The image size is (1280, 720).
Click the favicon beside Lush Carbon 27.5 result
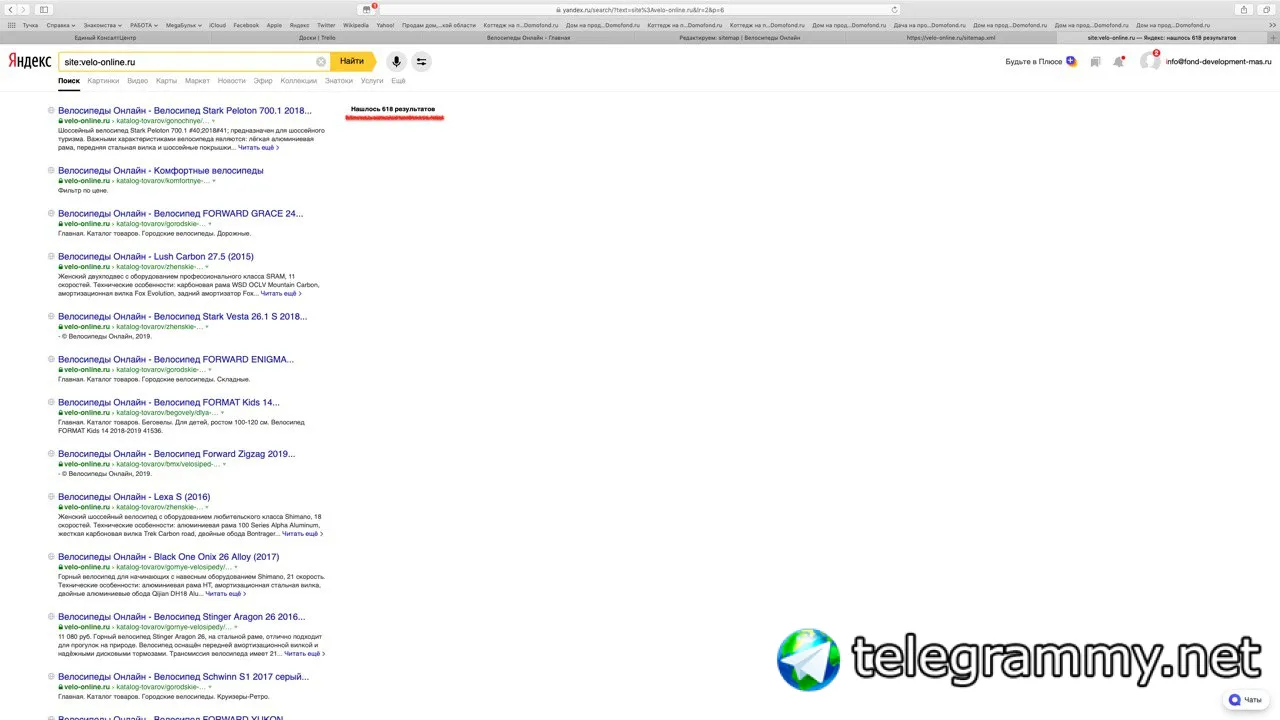coord(51,256)
